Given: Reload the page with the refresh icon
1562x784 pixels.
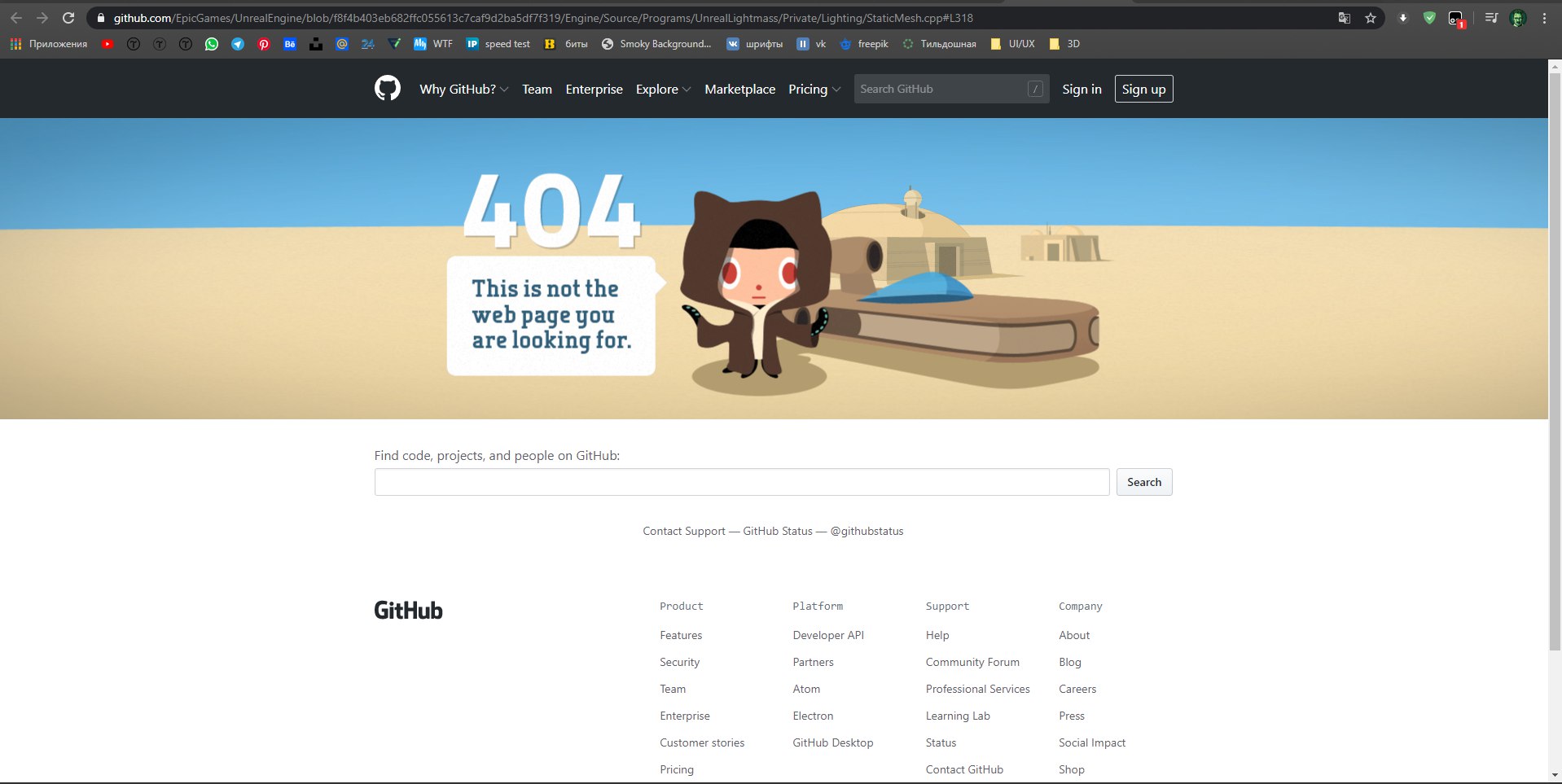Looking at the screenshot, I should (68, 18).
